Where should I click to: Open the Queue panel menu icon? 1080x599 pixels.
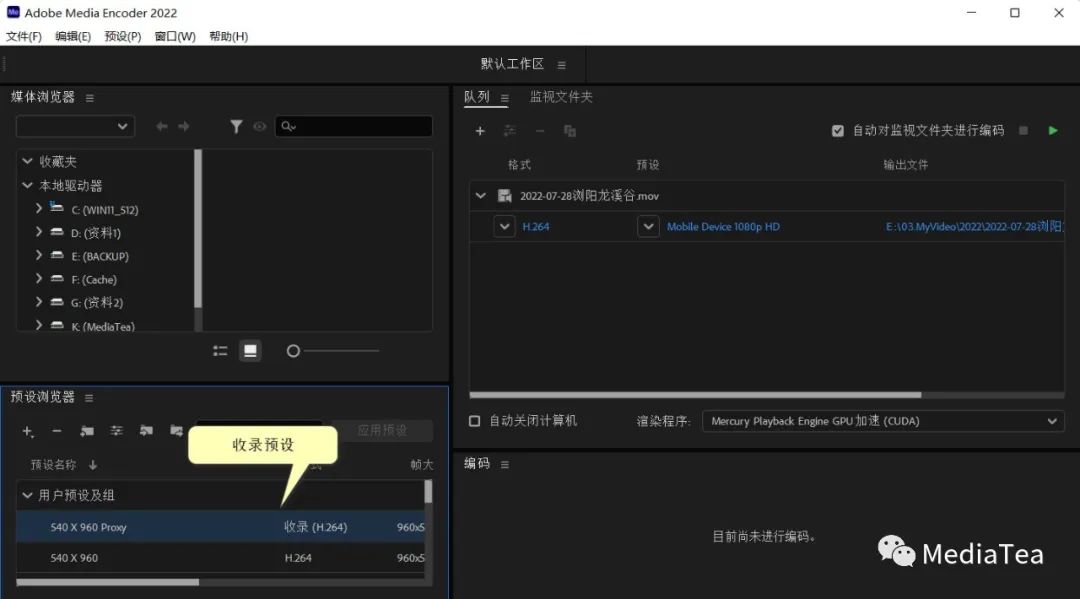[x=504, y=98]
